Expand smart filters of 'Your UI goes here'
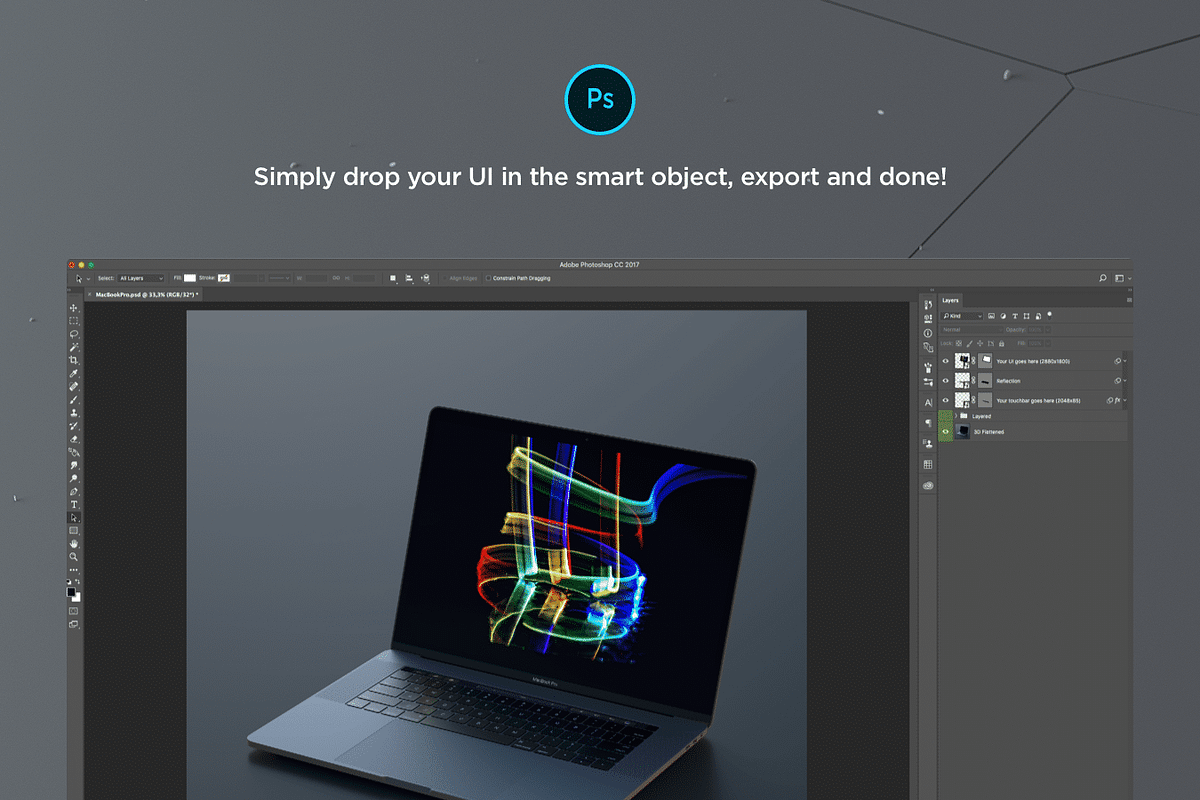The image size is (1200, 800). (x=1125, y=361)
